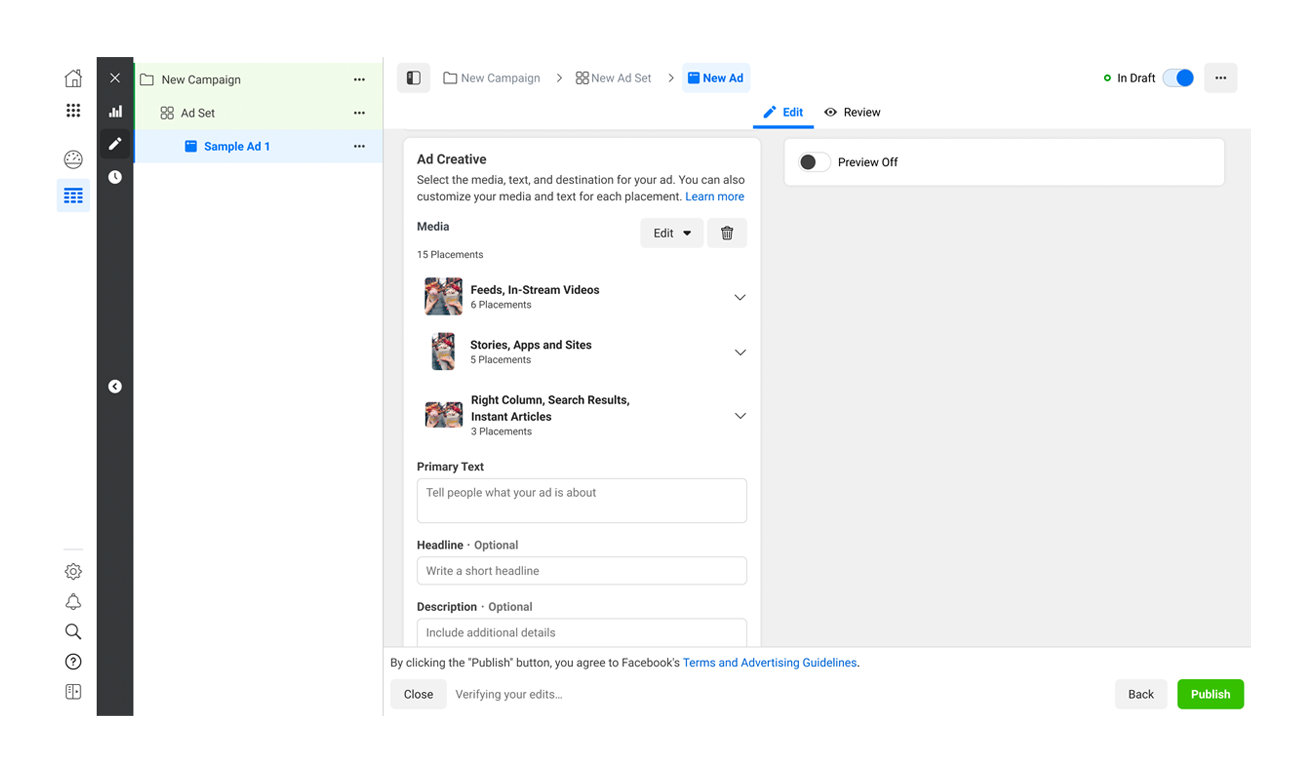Delete media using the trash icon

727,233
